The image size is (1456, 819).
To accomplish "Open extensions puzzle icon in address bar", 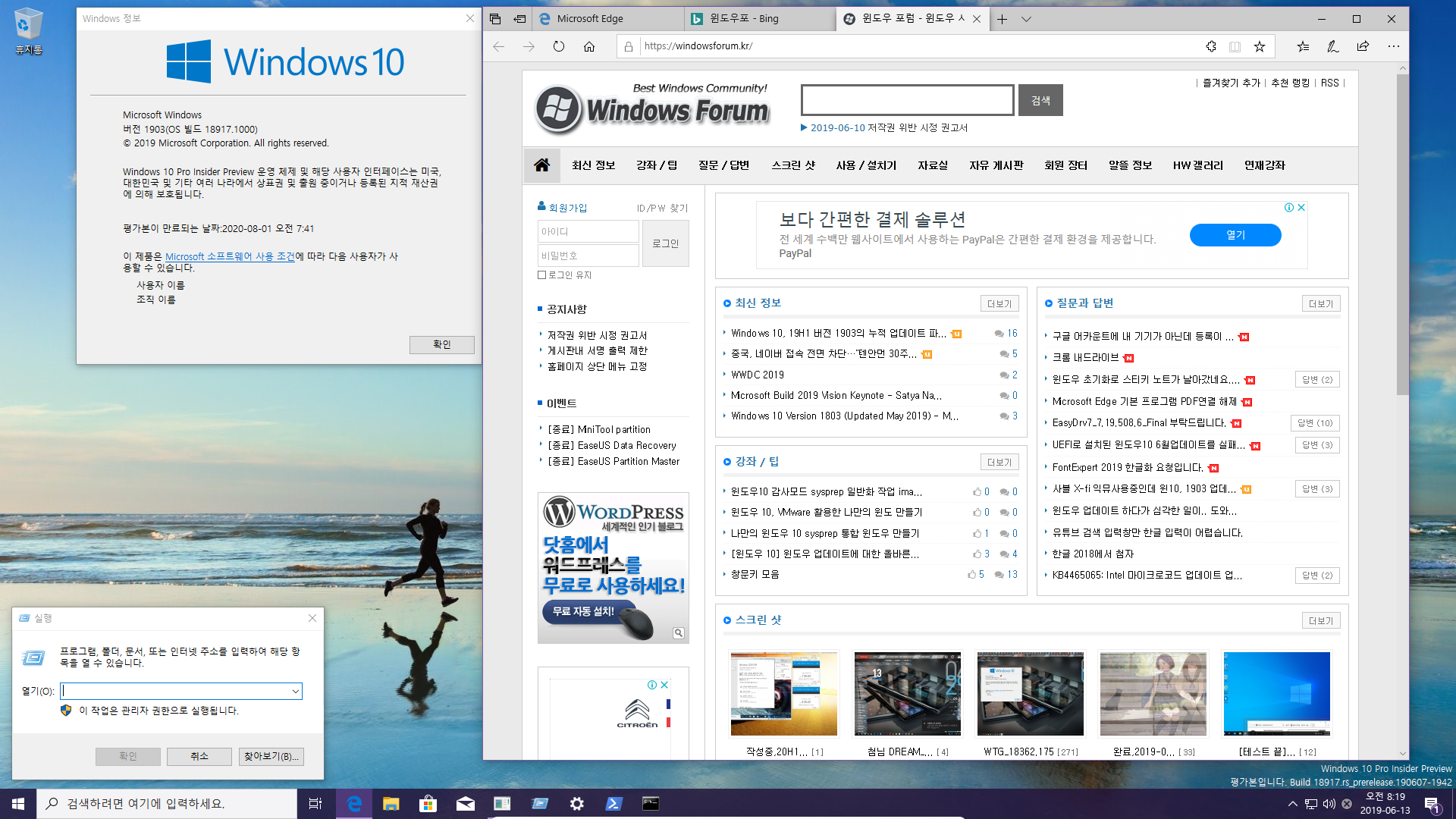I will (1211, 46).
